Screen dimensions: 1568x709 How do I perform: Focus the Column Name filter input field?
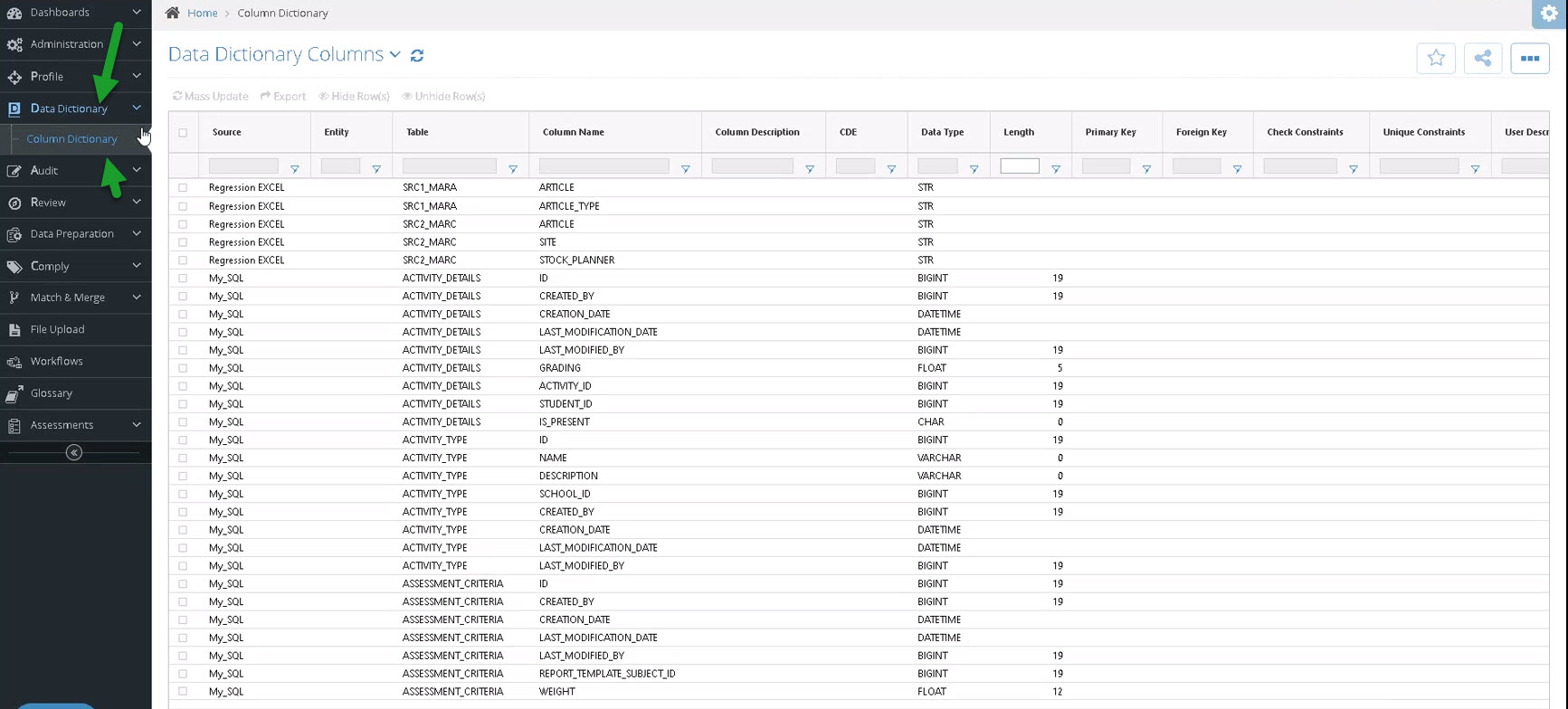coord(603,166)
